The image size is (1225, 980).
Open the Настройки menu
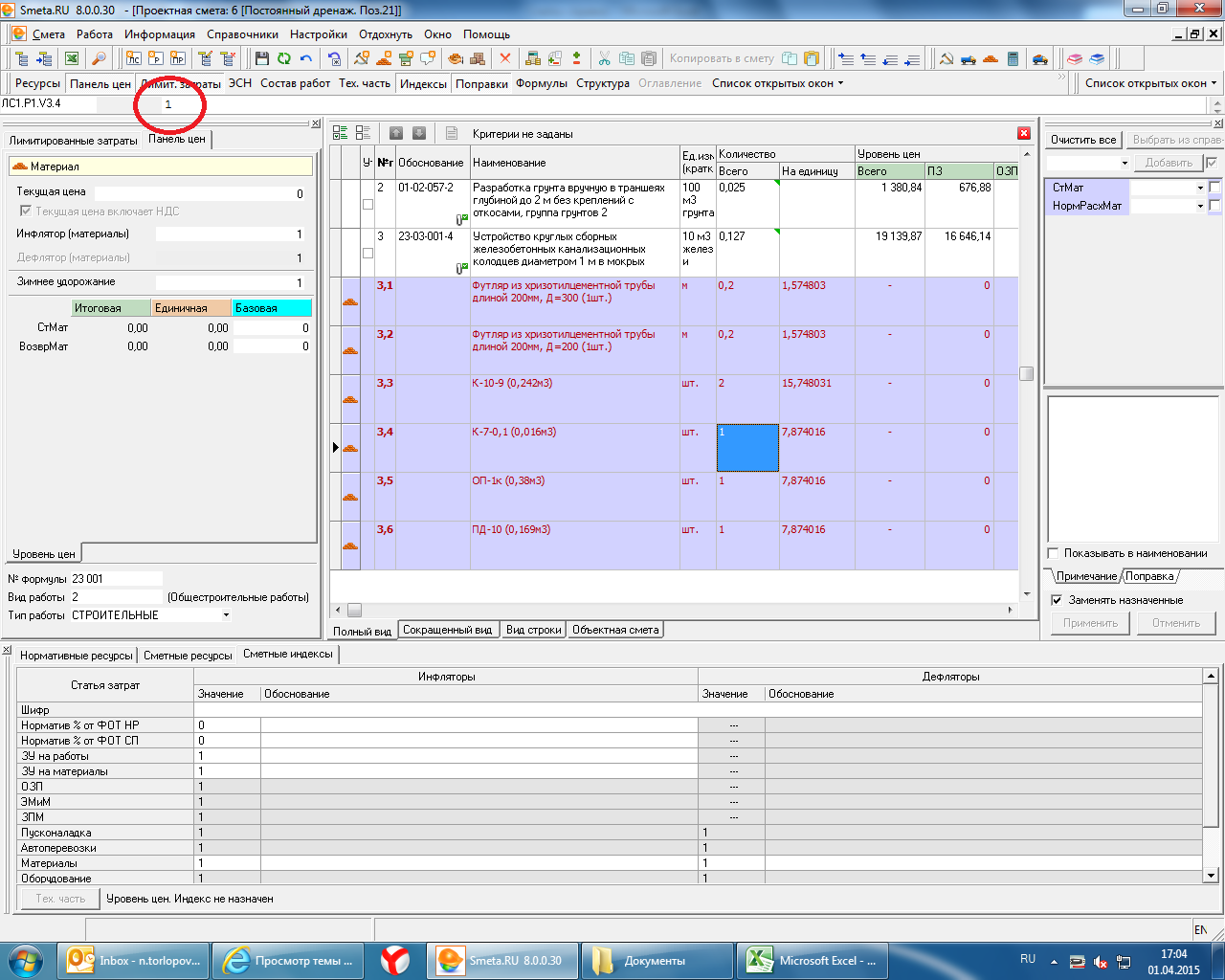pyautogui.click(x=319, y=34)
